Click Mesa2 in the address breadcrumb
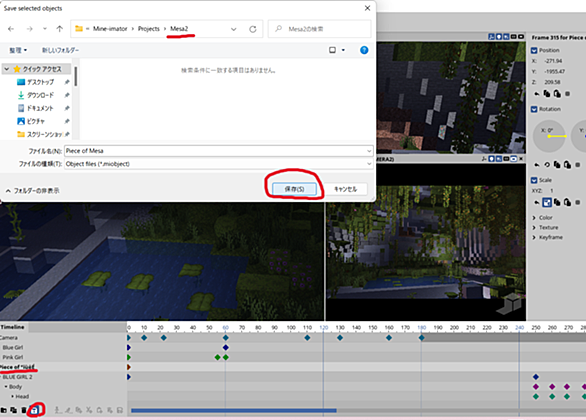 179,29
